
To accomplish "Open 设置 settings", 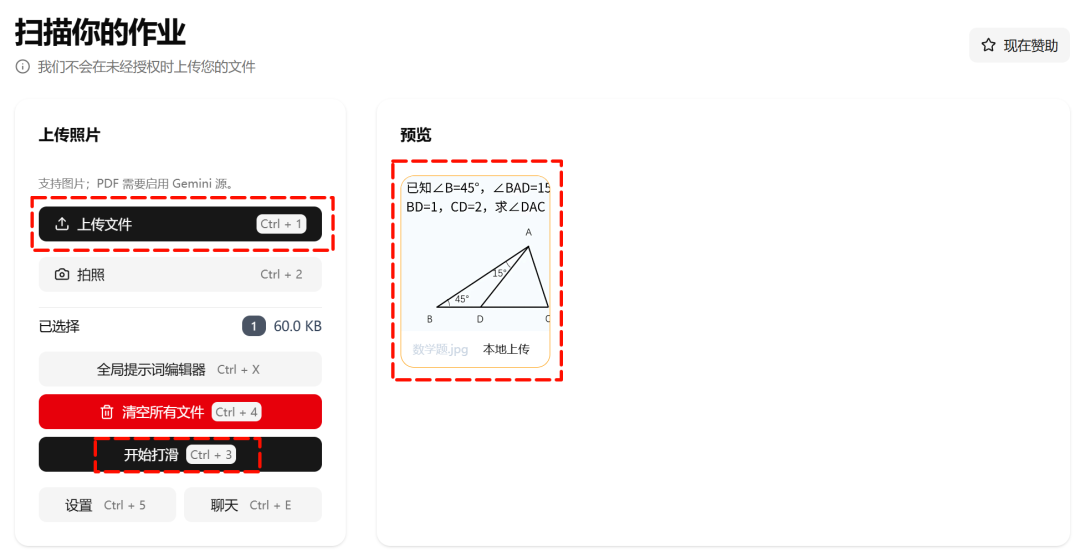I will point(107,505).
